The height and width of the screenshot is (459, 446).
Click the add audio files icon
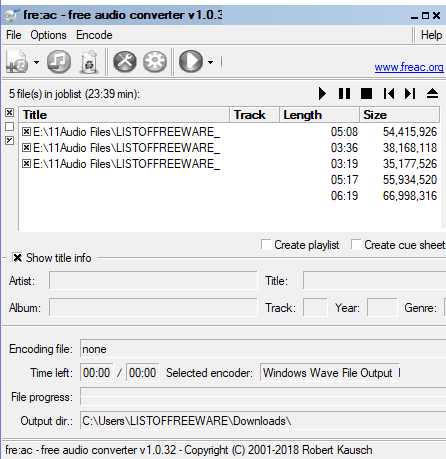tap(17, 62)
